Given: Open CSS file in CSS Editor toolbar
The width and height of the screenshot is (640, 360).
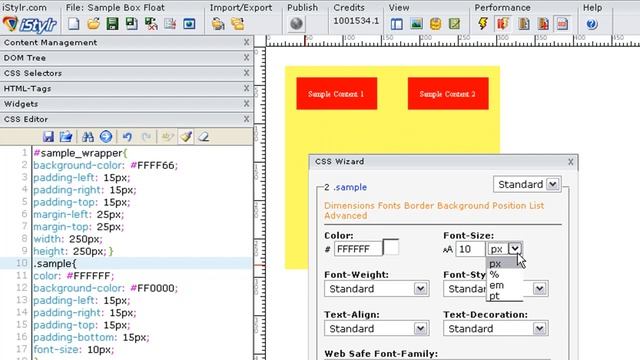Looking at the screenshot, I should [x=66, y=136].
